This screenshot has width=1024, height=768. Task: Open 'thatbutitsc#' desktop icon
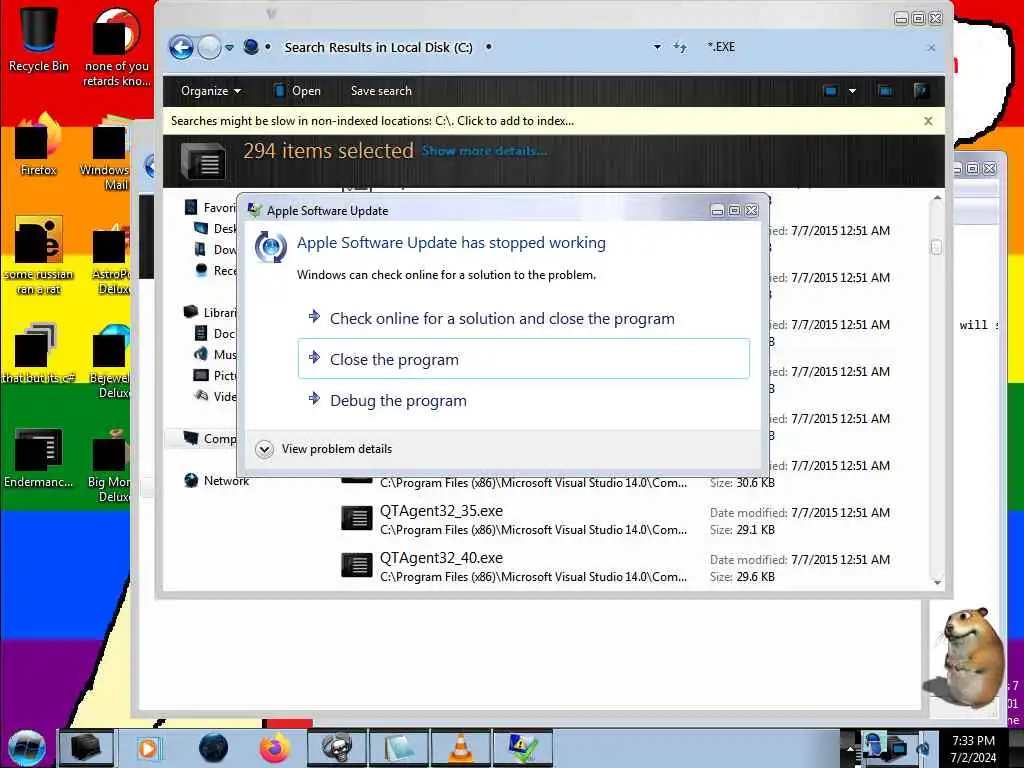click(x=39, y=353)
